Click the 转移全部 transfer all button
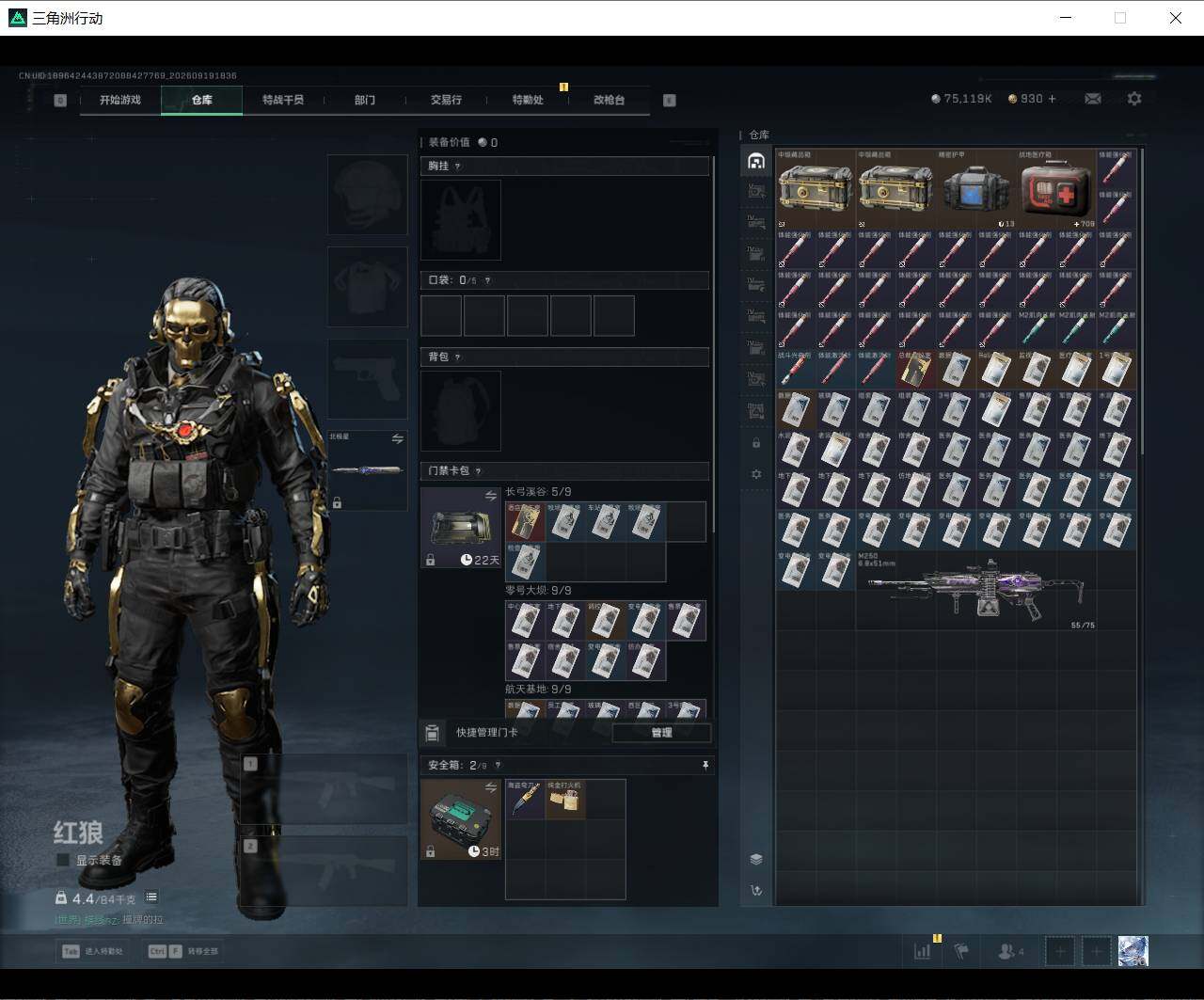 tap(182, 951)
